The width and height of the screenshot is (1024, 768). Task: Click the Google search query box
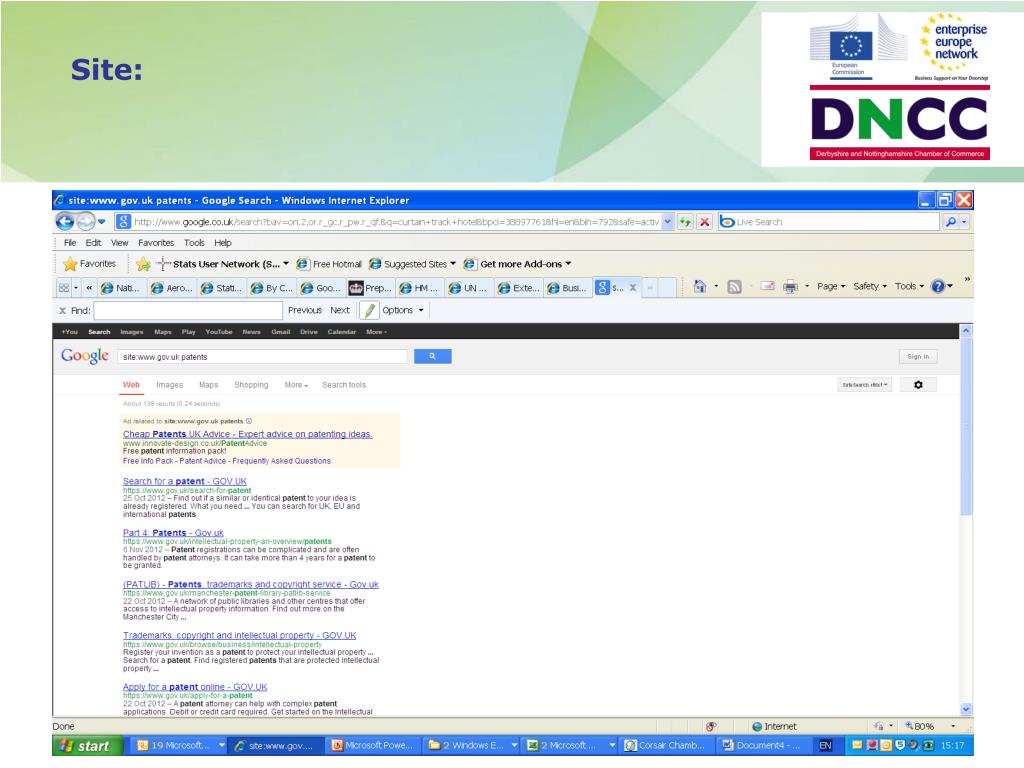click(262, 357)
